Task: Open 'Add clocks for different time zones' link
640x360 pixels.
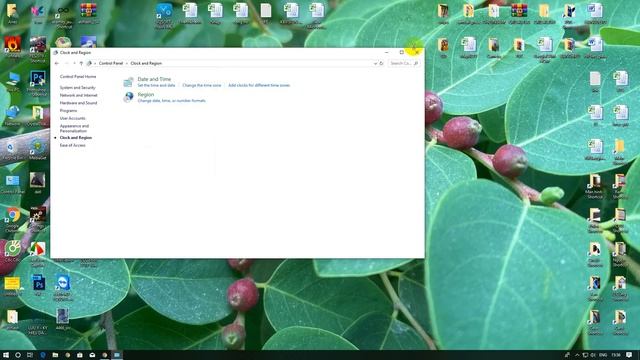Action: (259, 85)
